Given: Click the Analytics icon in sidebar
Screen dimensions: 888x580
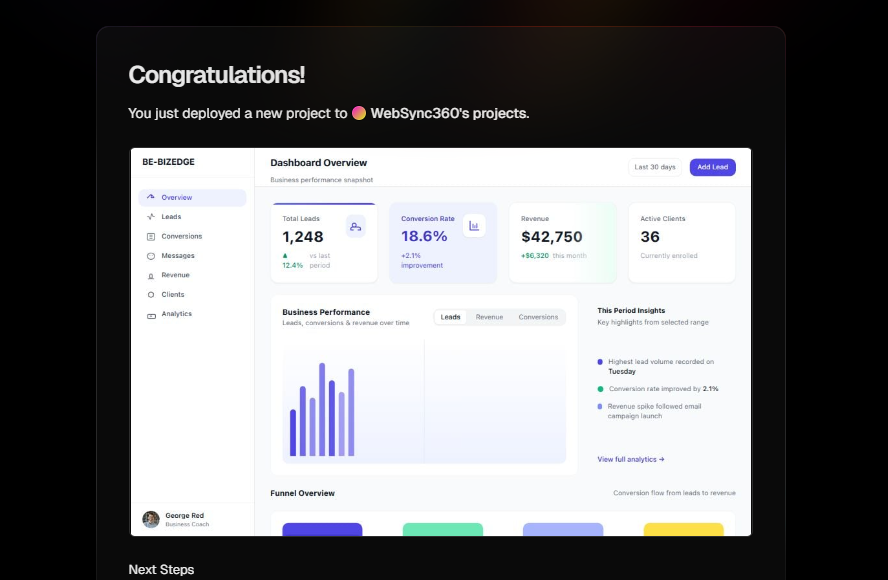Looking at the screenshot, I should coord(151,315).
